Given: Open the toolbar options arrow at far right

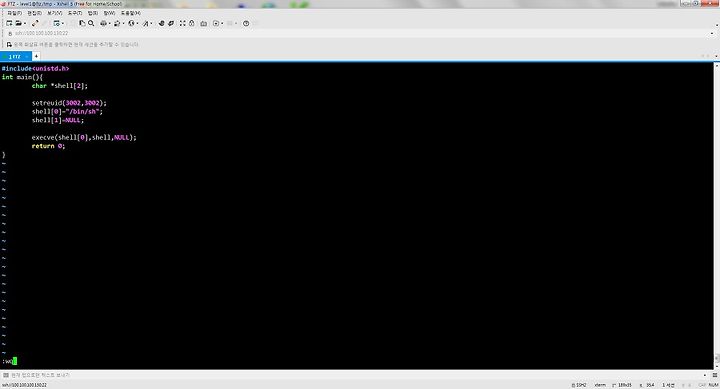Looking at the screenshot, I should point(717,24).
